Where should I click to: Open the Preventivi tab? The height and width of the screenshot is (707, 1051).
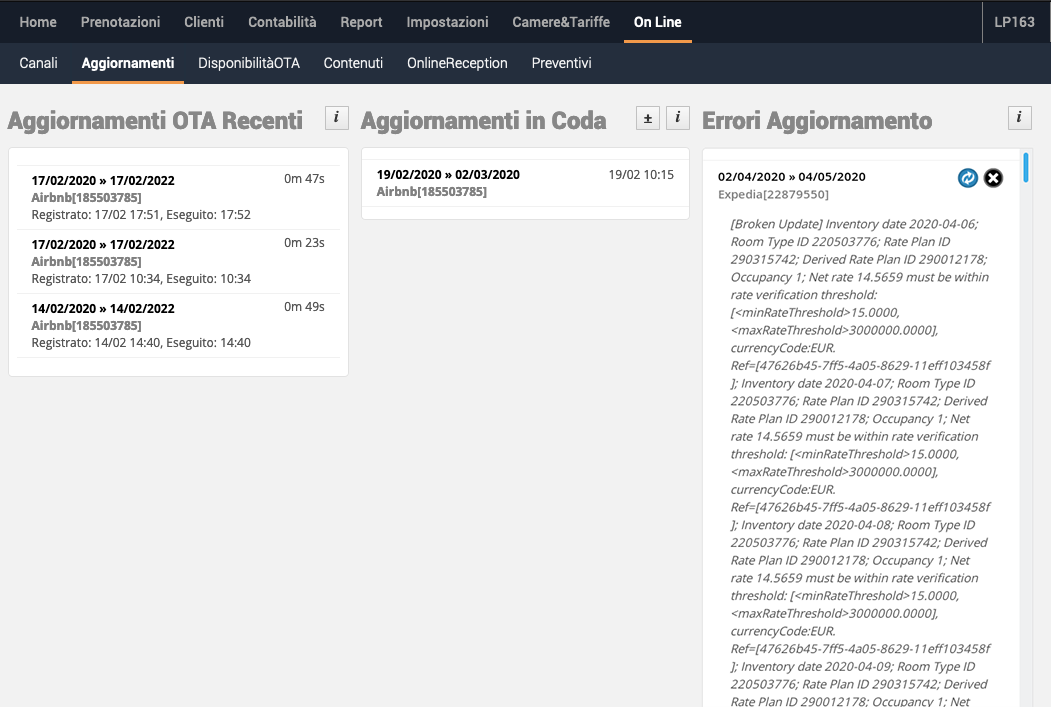click(562, 63)
